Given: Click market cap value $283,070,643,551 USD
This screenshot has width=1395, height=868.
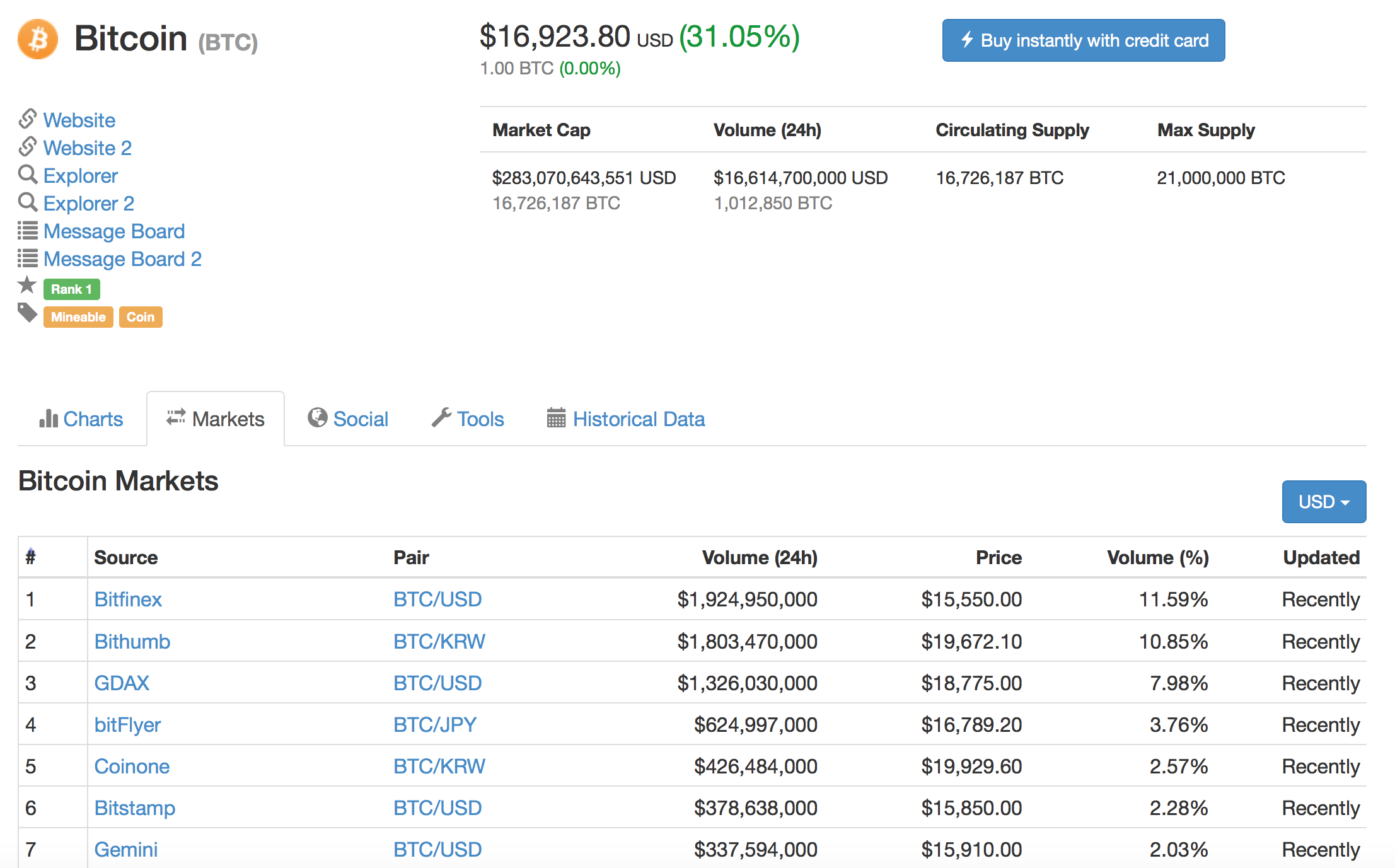Looking at the screenshot, I should click(x=584, y=178).
